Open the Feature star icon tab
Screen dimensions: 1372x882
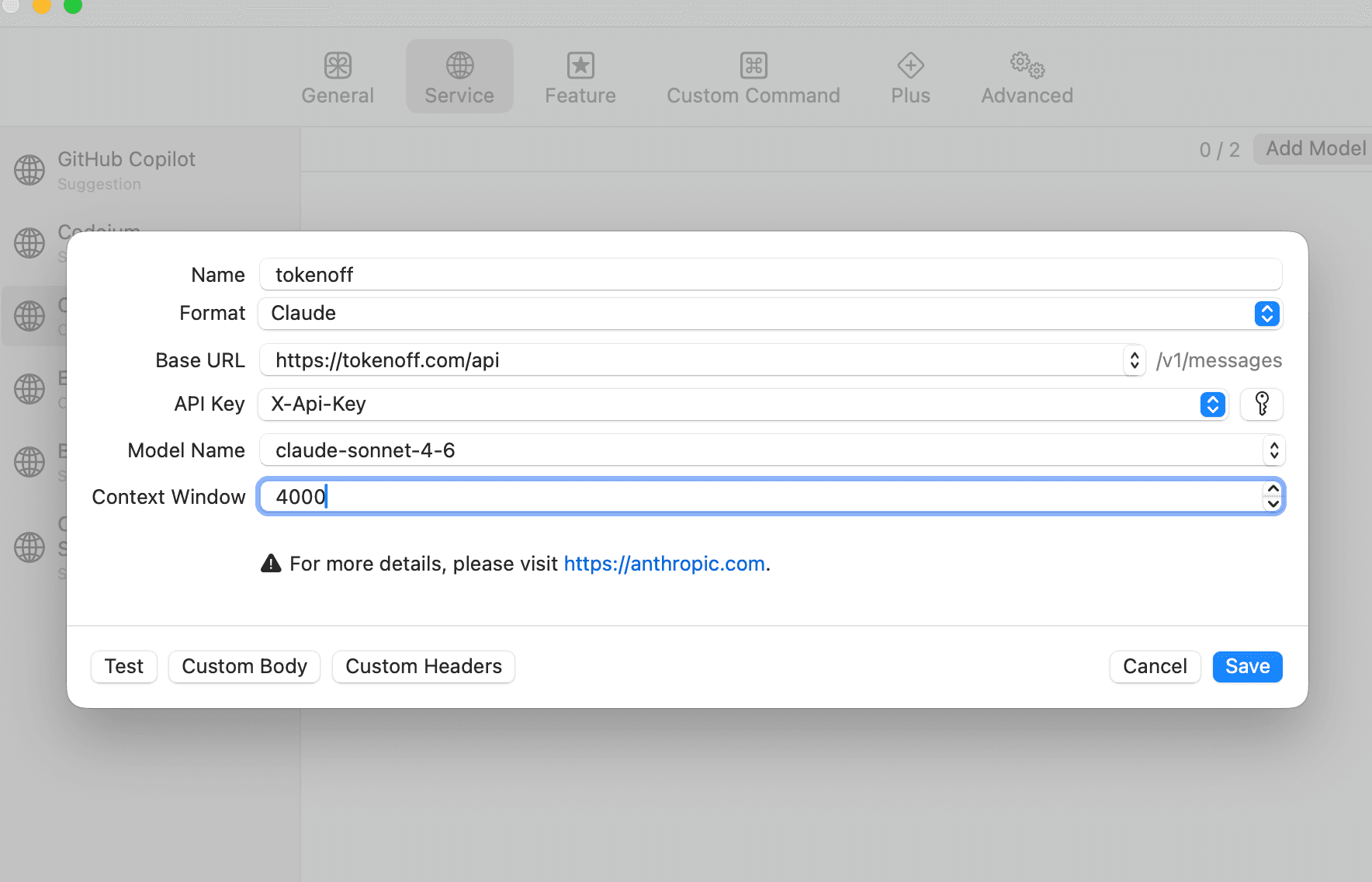(x=580, y=66)
